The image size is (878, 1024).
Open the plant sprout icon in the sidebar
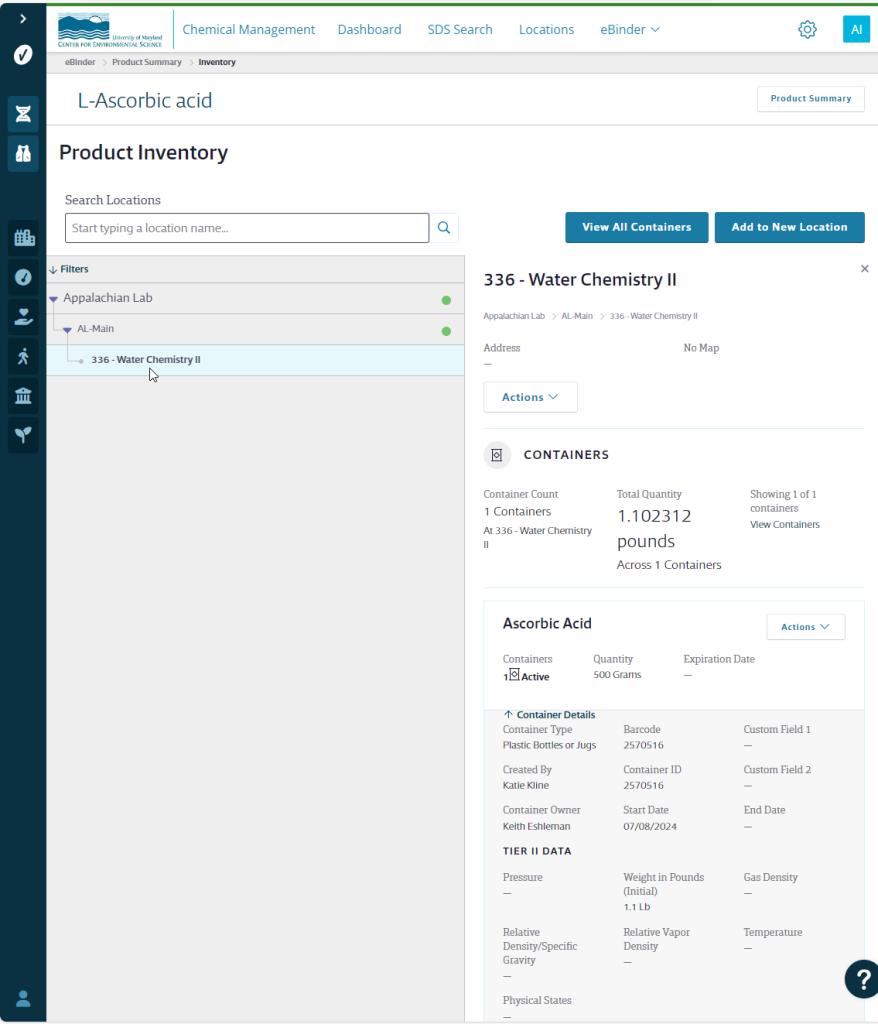point(23,434)
